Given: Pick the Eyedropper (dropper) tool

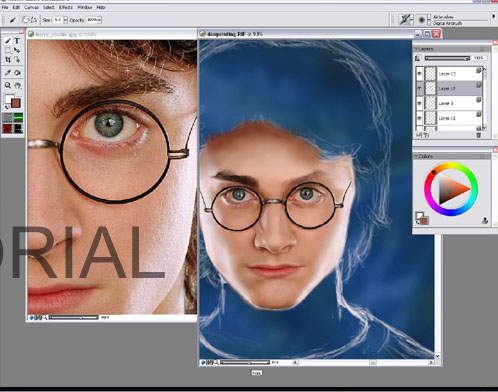Looking at the screenshot, I should point(8,73).
